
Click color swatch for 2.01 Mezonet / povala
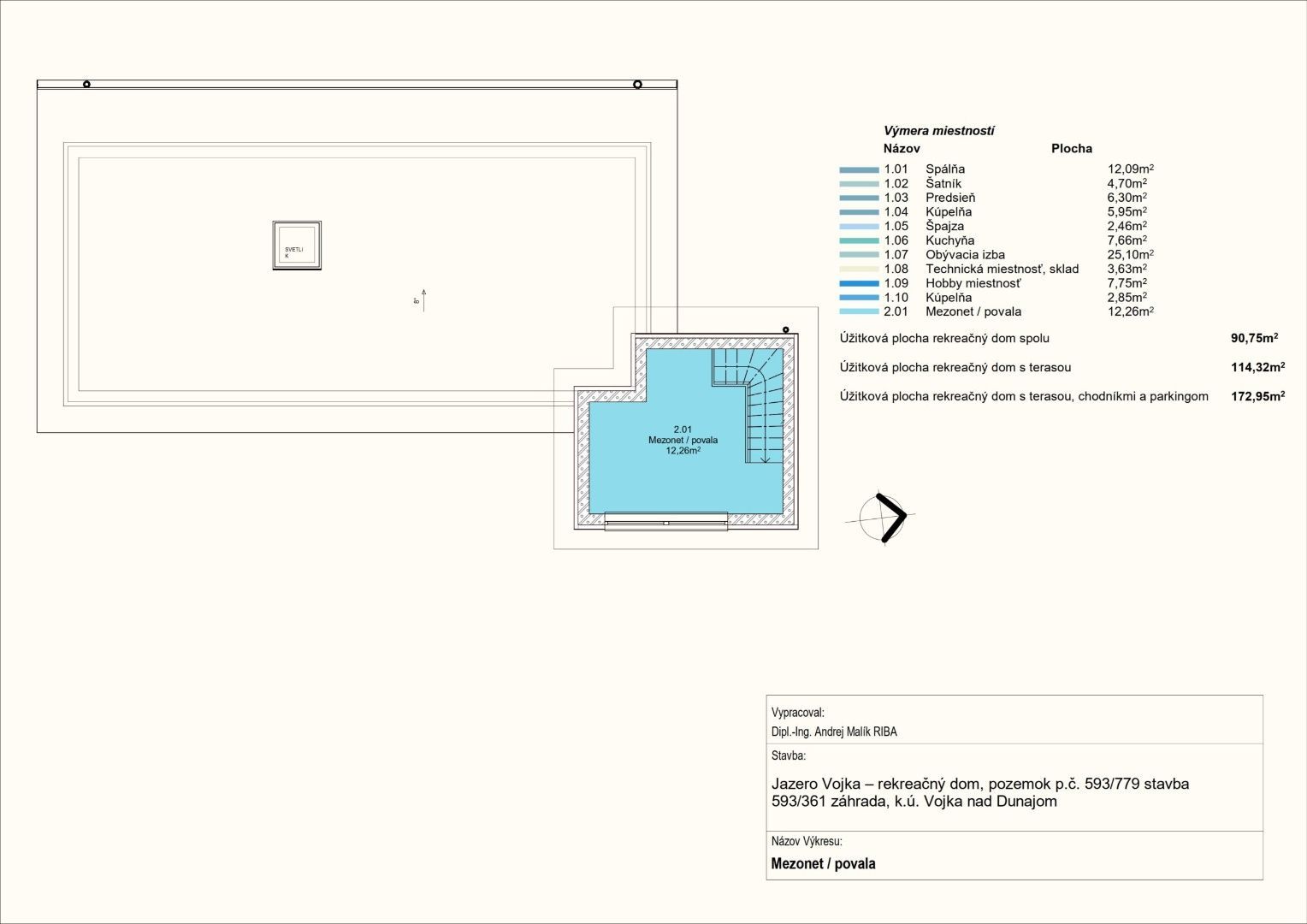859,311
